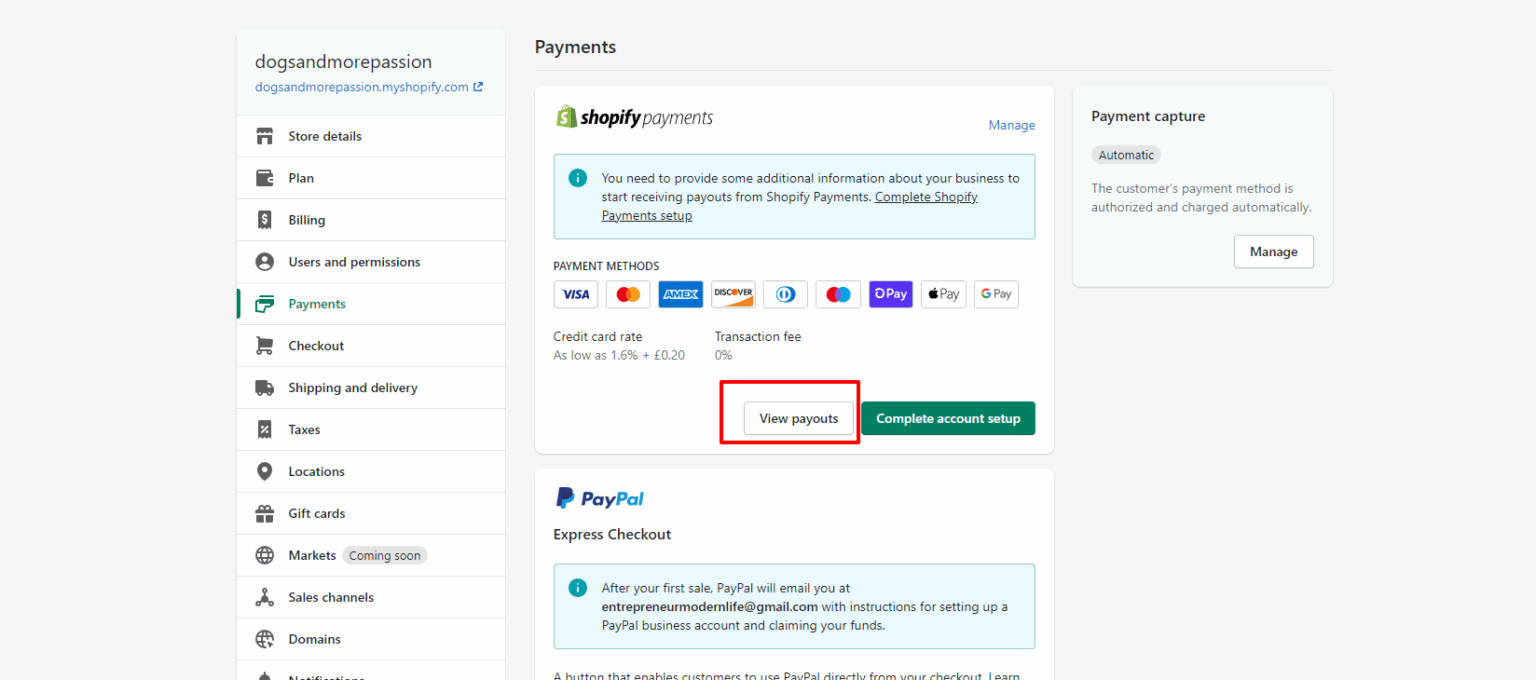Viewport: 1536px width, 680px height.
Task: Click the American Express payment icon
Action: click(x=681, y=294)
